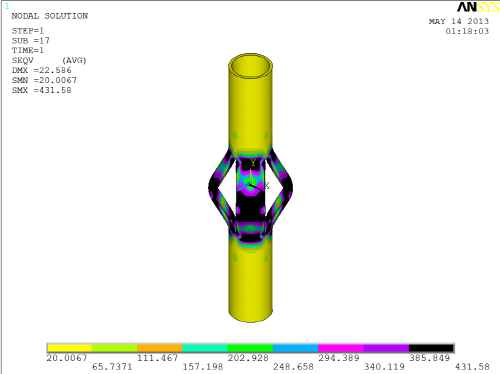Image resolution: width=500 pixels, height=374 pixels.
Task: Click the orange 111.467 legend band
Action: [x=160, y=348]
